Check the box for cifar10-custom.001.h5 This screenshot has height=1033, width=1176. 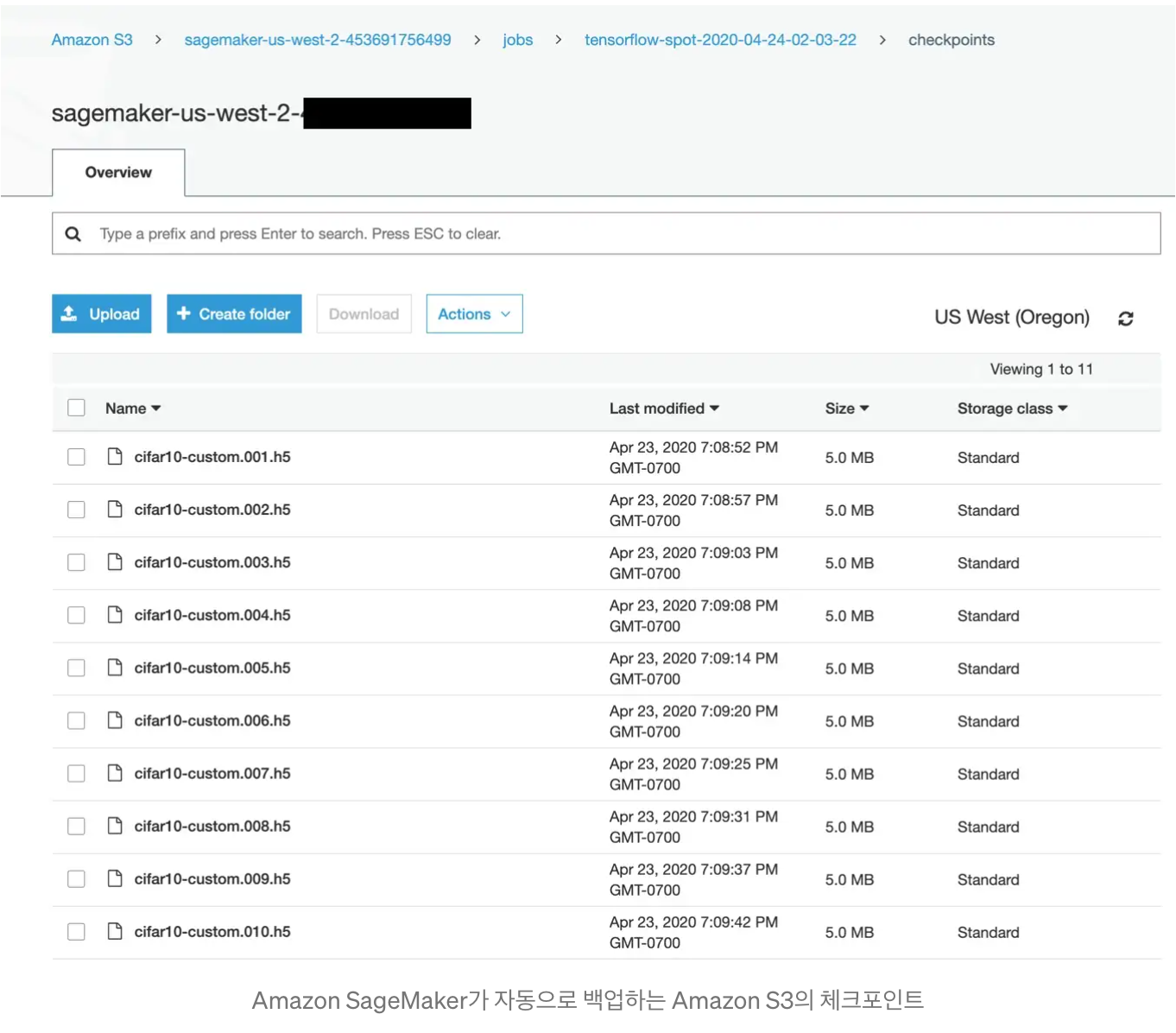[x=77, y=457]
